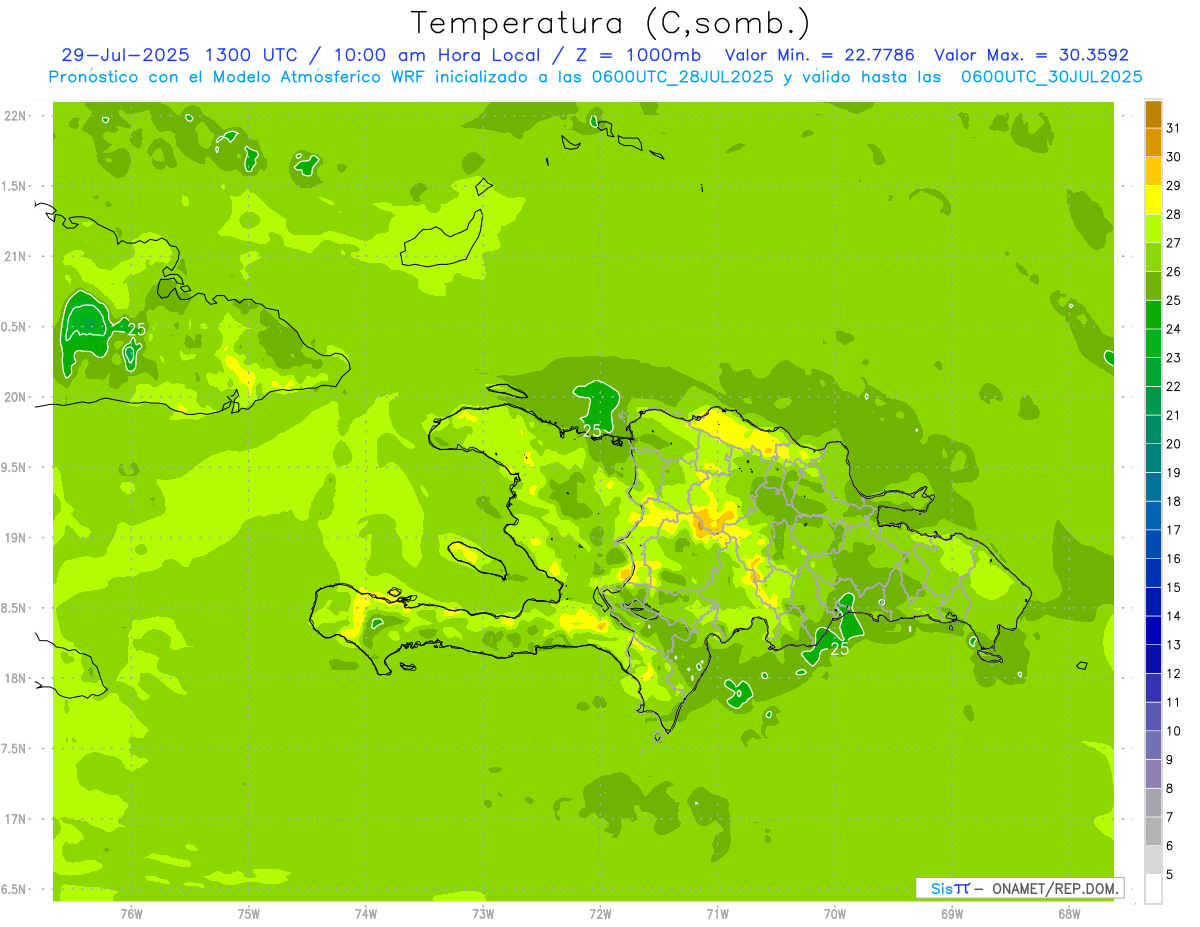1200x927 pixels.
Task: Select the dark orange swatch above 31
Action: (x=1153, y=114)
